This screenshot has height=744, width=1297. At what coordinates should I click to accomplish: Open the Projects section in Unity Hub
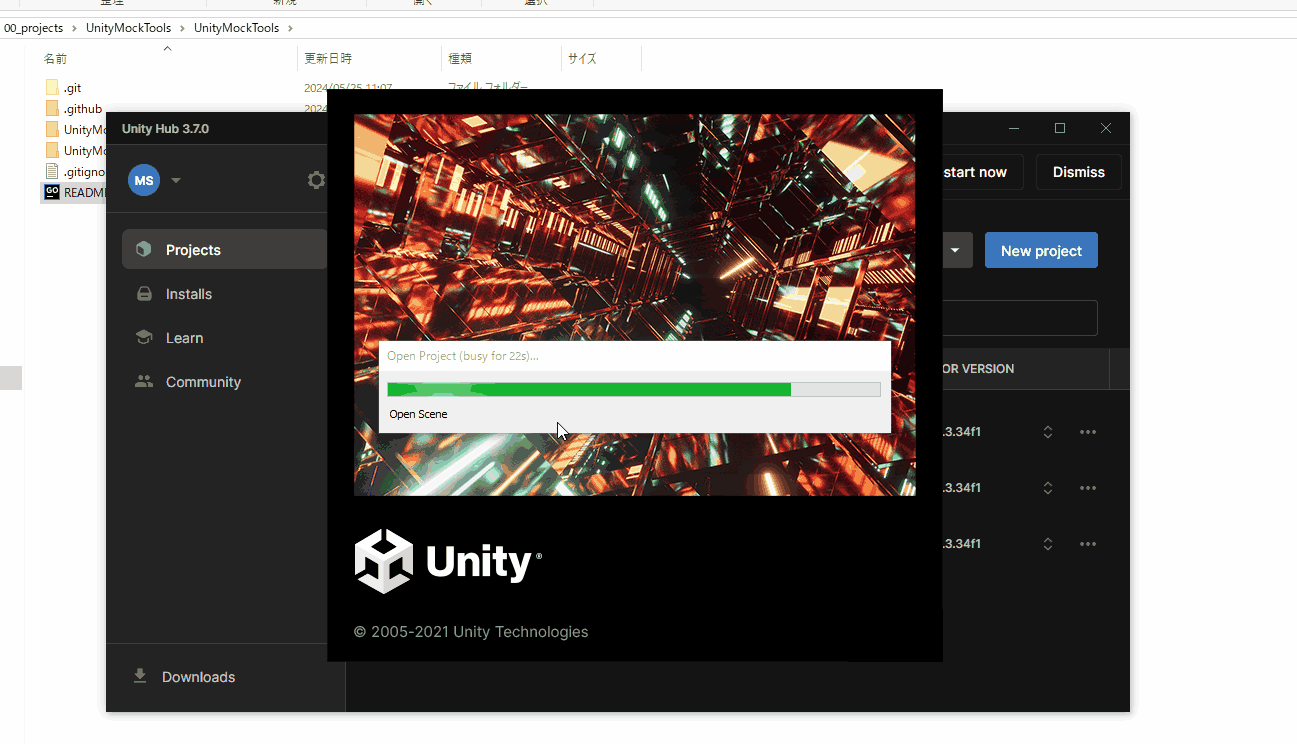[x=224, y=250]
